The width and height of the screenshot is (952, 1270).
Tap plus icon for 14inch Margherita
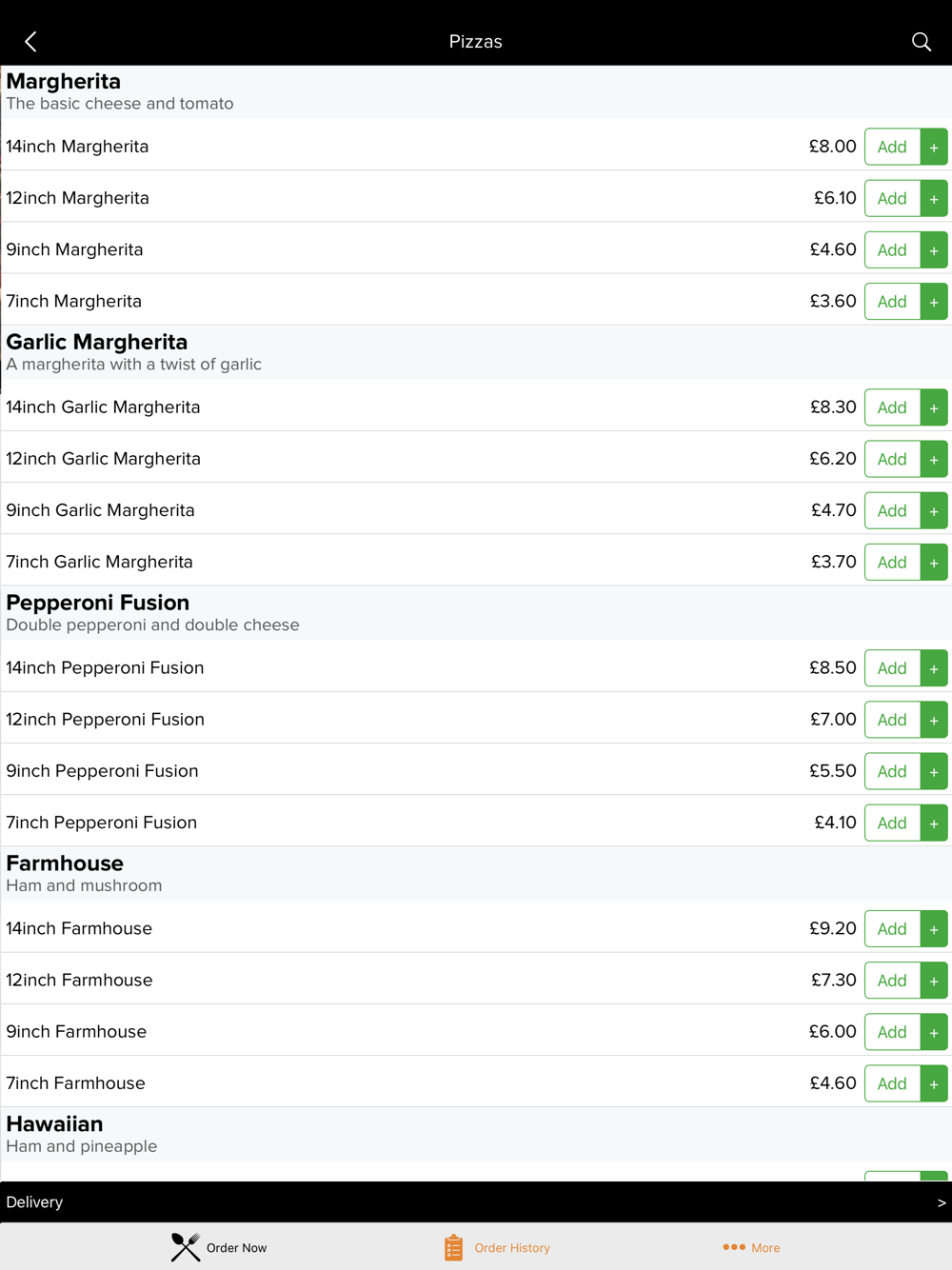(934, 147)
